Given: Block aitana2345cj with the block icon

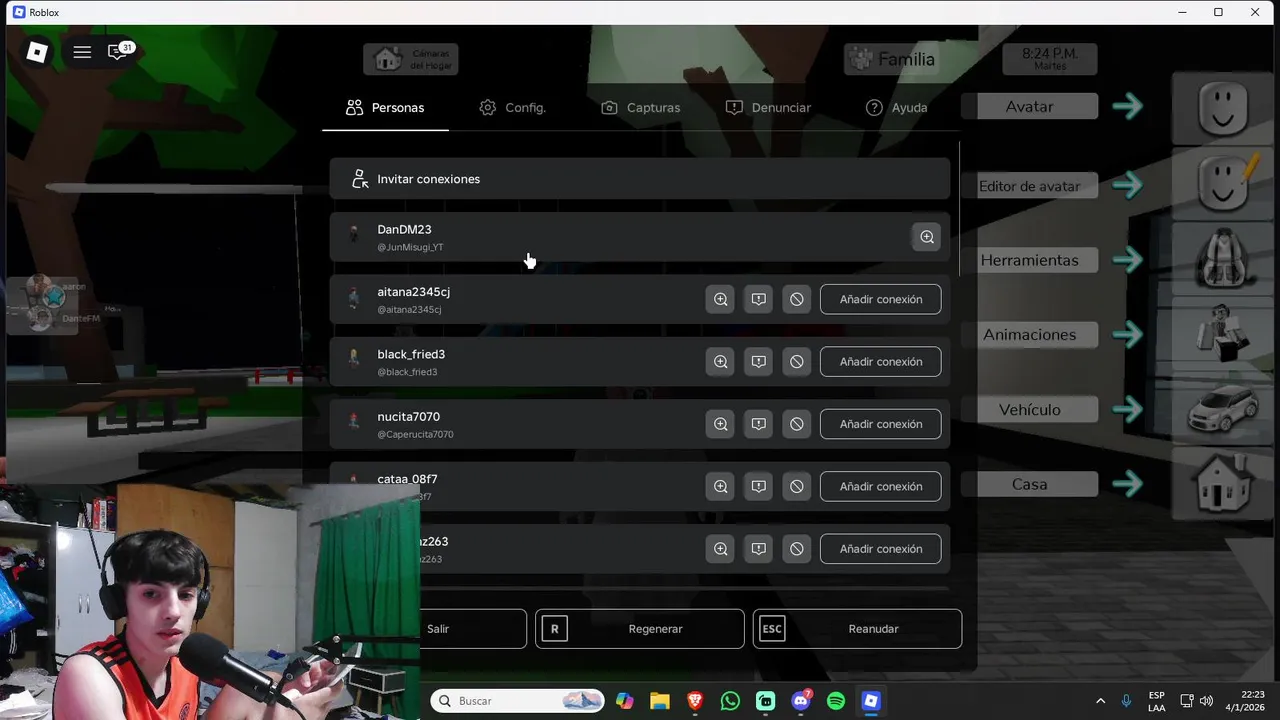Looking at the screenshot, I should (796, 299).
